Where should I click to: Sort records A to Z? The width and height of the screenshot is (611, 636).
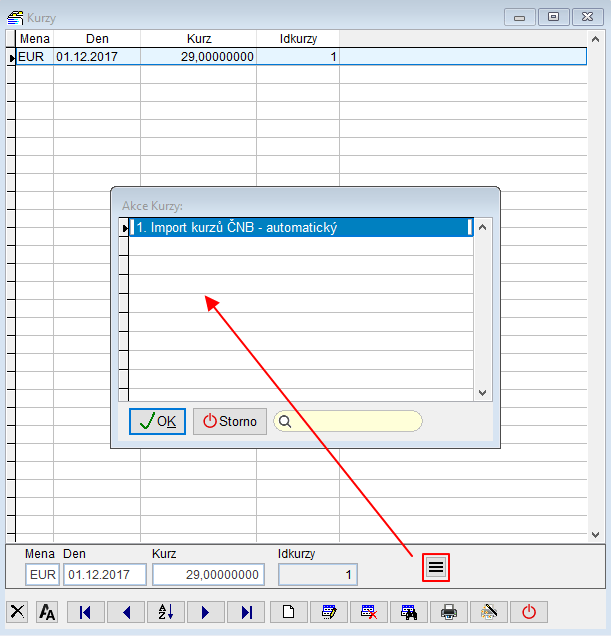[166, 612]
